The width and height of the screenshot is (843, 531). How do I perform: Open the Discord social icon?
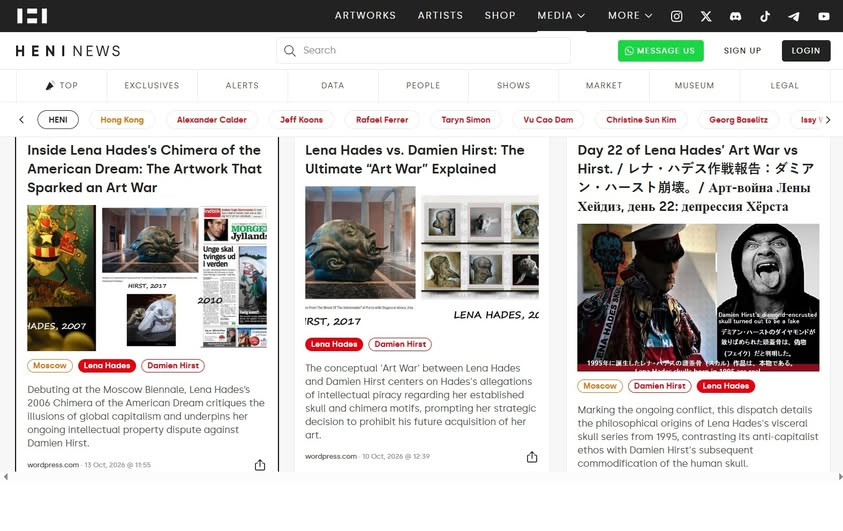click(x=735, y=16)
